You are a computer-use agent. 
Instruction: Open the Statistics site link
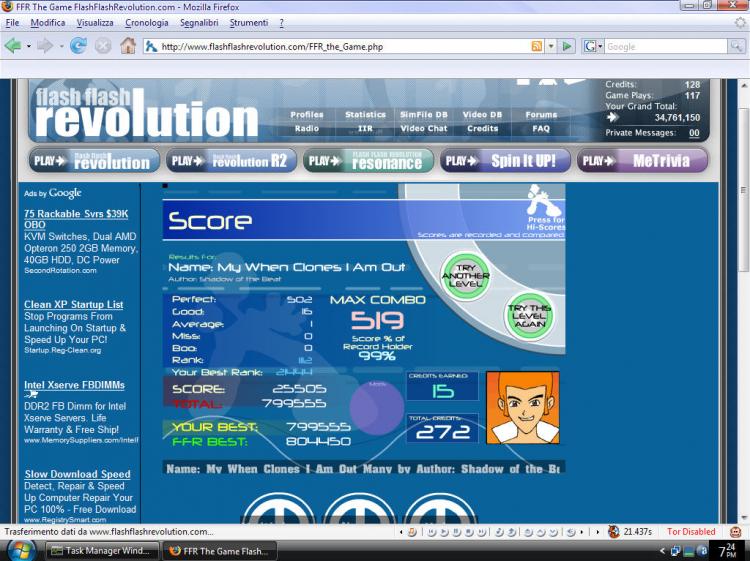pos(365,115)
